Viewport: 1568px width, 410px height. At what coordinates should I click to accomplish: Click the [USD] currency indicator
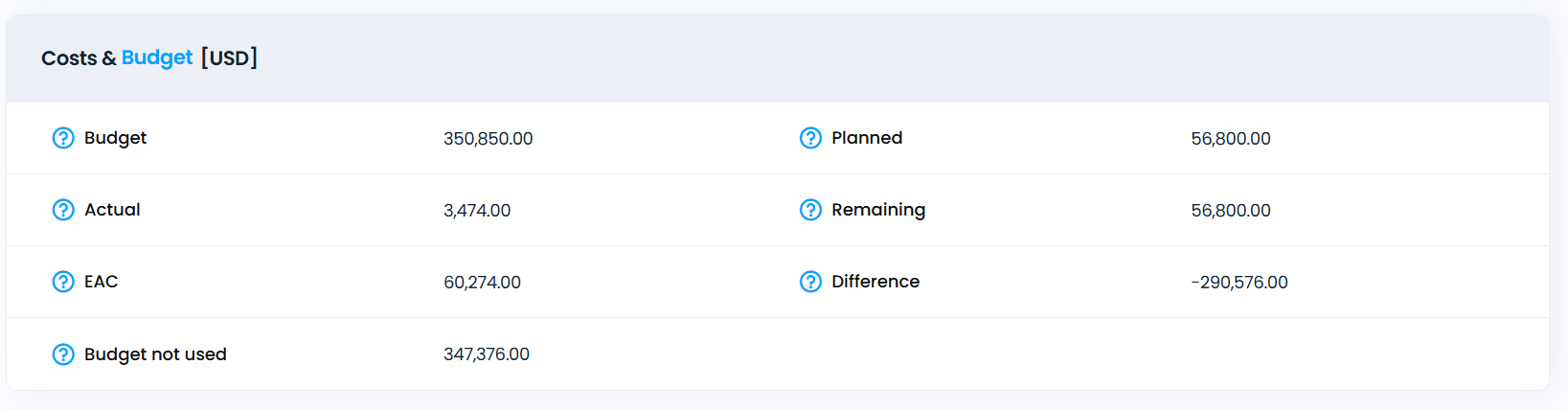229,57
